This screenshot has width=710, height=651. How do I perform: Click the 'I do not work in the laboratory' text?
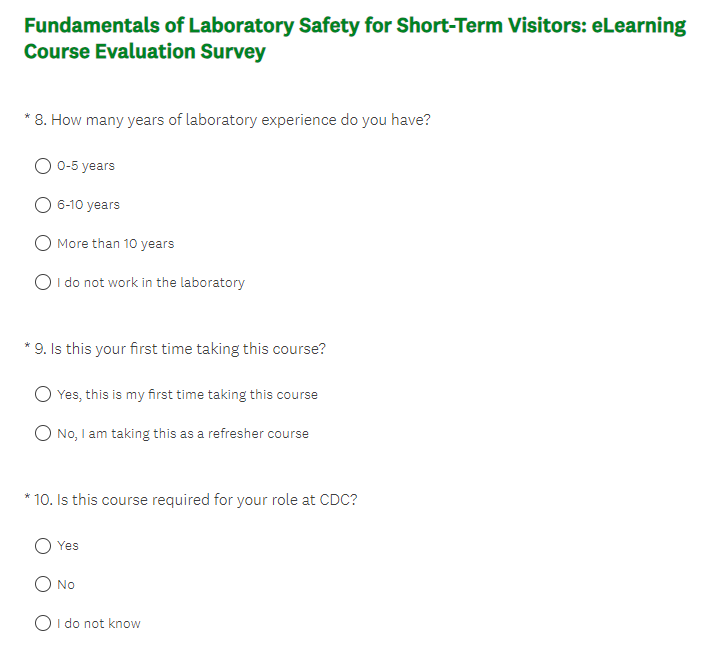point(150,283)
